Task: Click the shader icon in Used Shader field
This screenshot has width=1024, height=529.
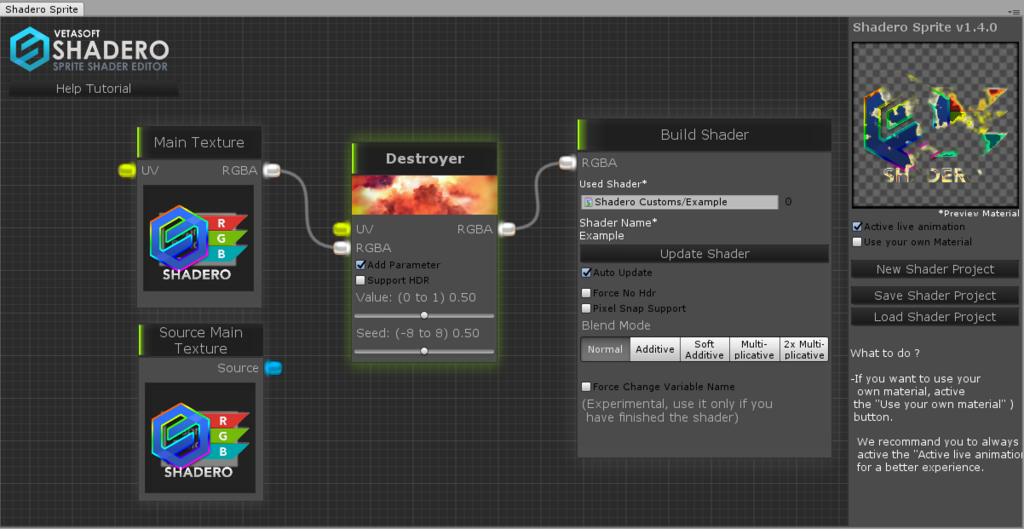Action: [x=588, y=202]
